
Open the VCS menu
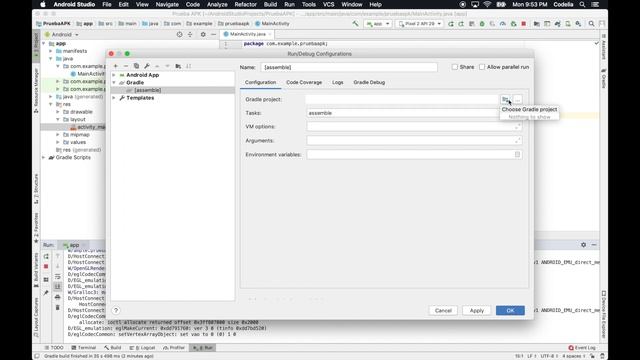[329, 4]
